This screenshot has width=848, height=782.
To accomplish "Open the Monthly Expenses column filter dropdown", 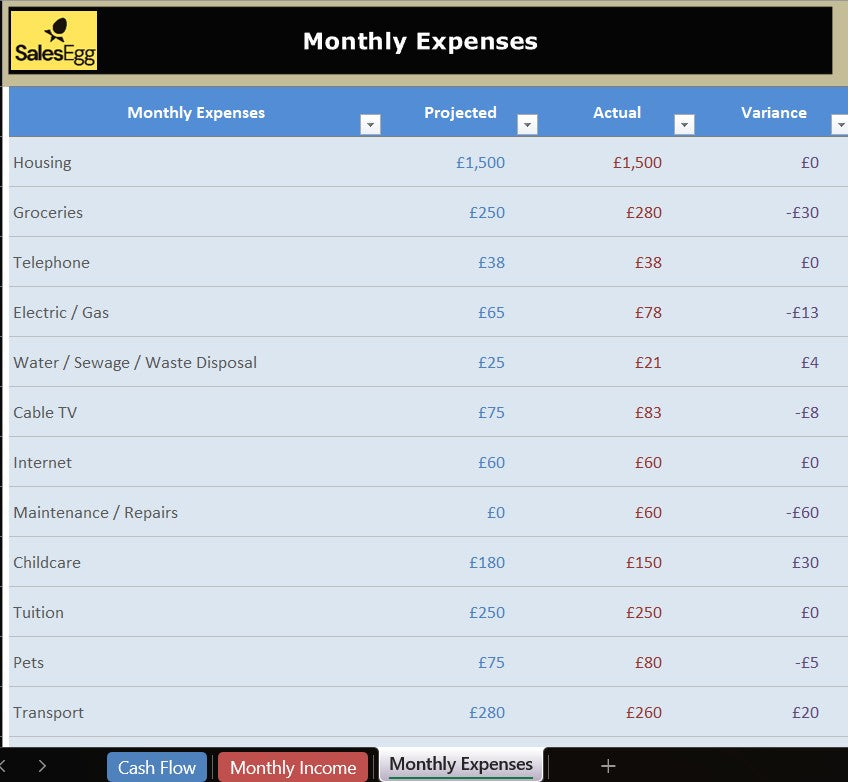I will [370, 124].
